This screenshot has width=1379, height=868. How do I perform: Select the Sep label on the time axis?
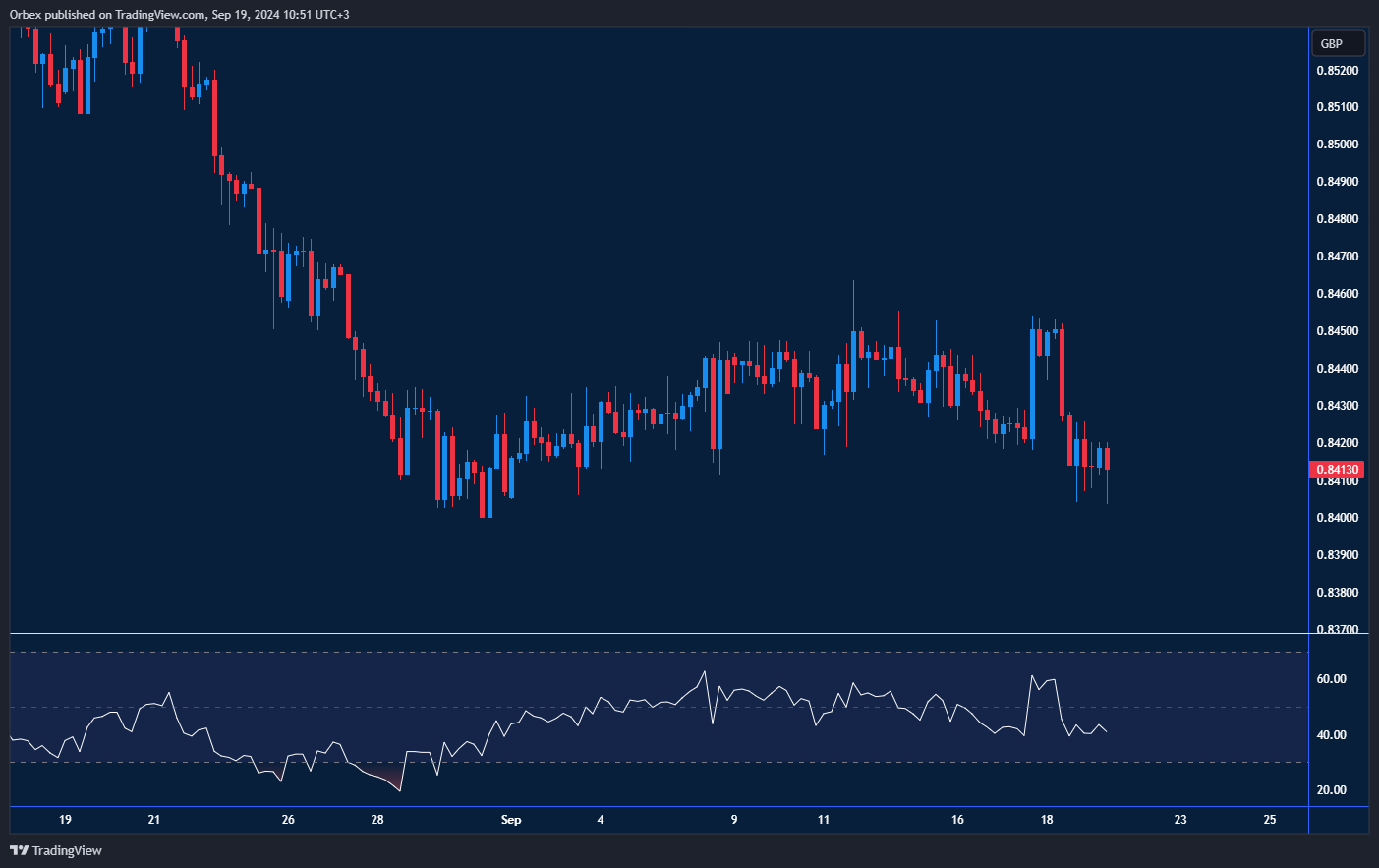tap(511, 820)
